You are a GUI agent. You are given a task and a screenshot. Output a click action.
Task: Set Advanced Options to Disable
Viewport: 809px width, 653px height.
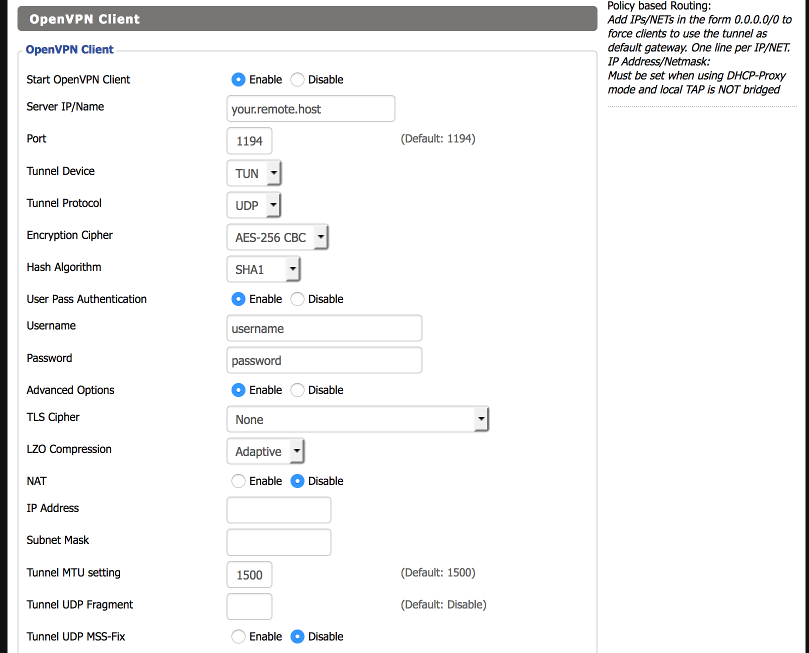297,390
